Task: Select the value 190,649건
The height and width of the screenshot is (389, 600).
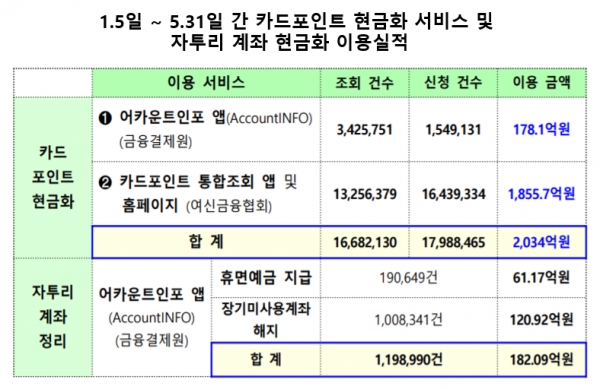Action: coord(409,278)
